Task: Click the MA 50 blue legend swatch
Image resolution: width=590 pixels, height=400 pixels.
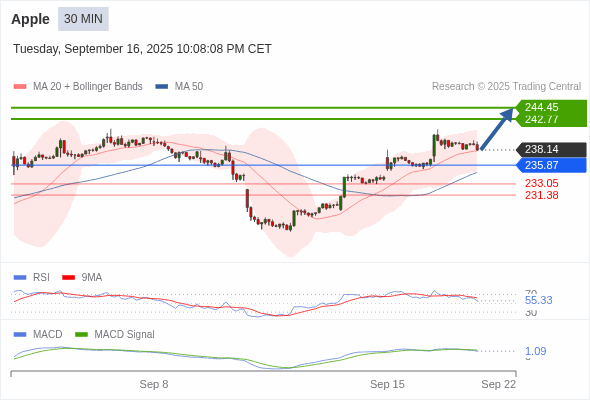Action: (162, 87)
